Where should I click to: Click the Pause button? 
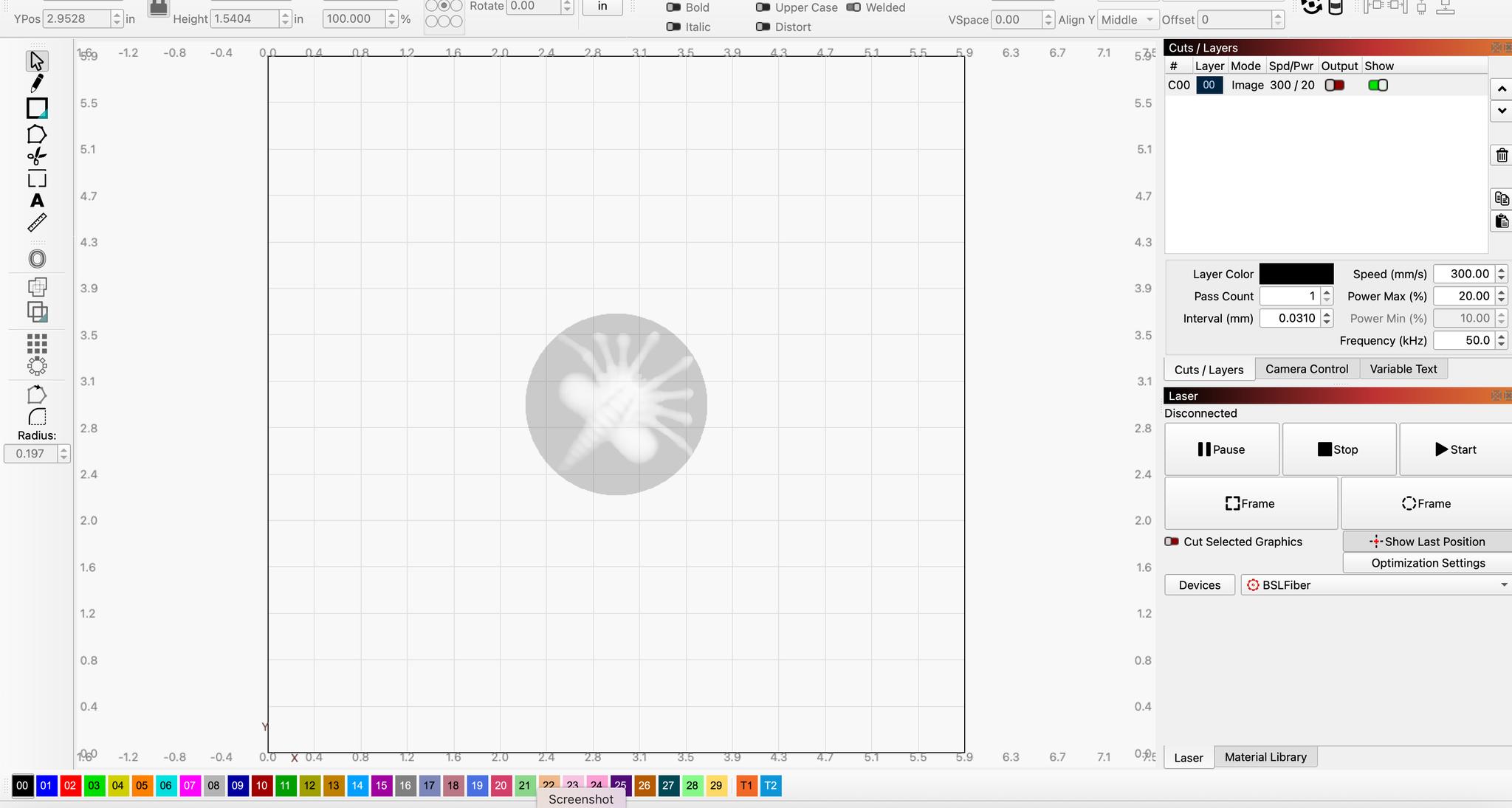pos(1222,449)
